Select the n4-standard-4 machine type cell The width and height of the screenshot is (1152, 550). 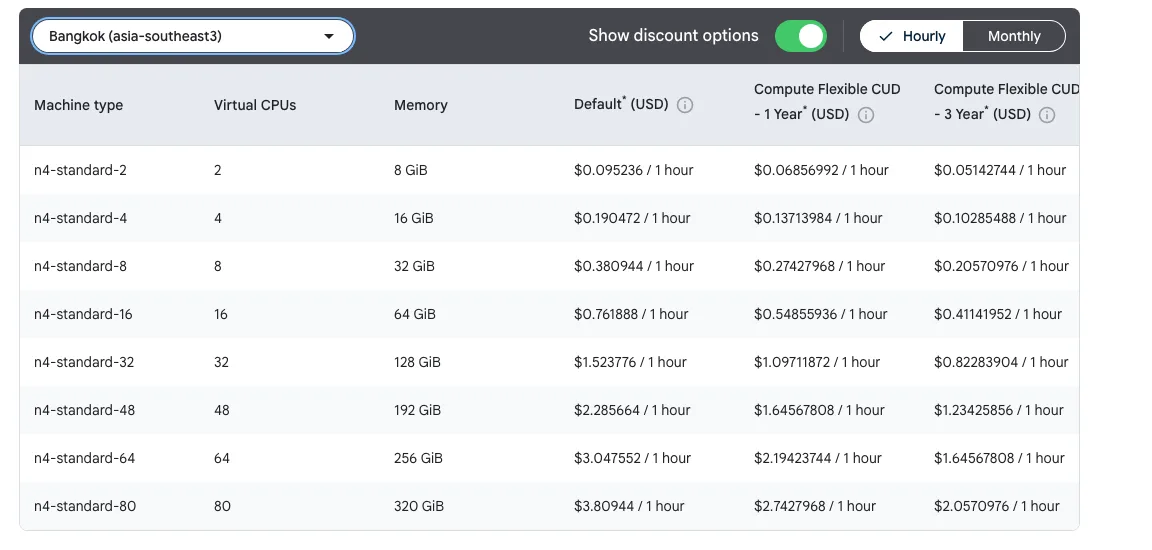(x=80, y=218)
